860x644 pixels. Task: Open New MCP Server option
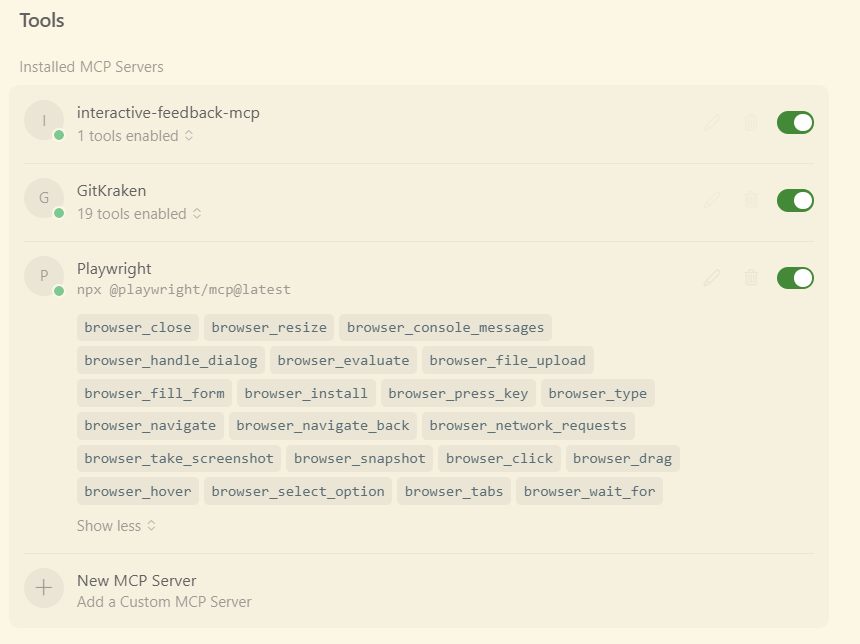(x=137, y=581)
